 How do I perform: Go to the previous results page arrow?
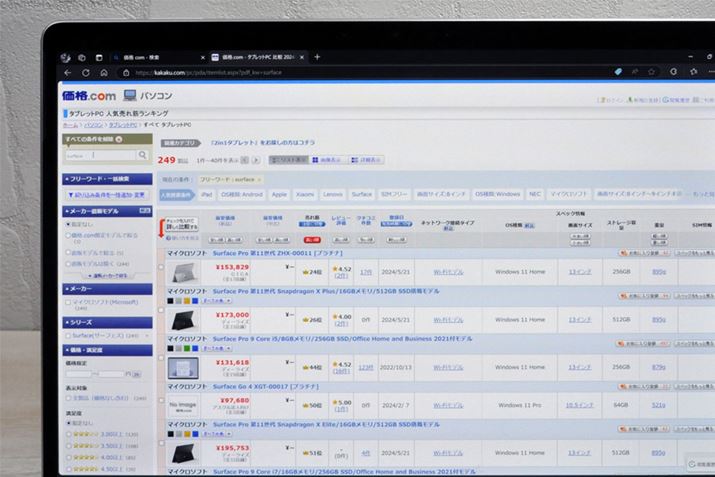point(244,160)
